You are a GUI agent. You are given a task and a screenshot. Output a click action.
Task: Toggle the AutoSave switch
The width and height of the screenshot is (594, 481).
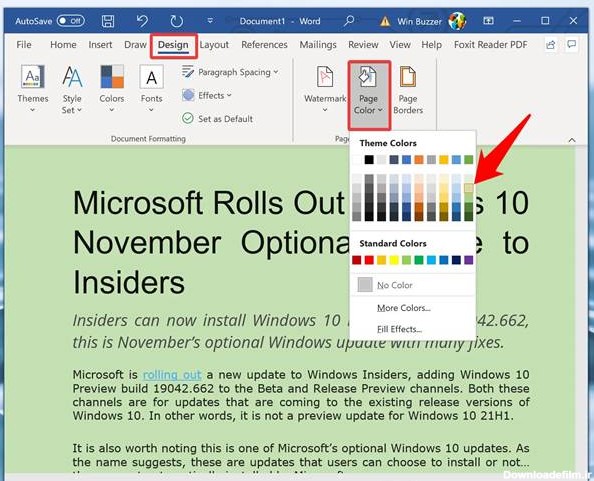point(70,21)
